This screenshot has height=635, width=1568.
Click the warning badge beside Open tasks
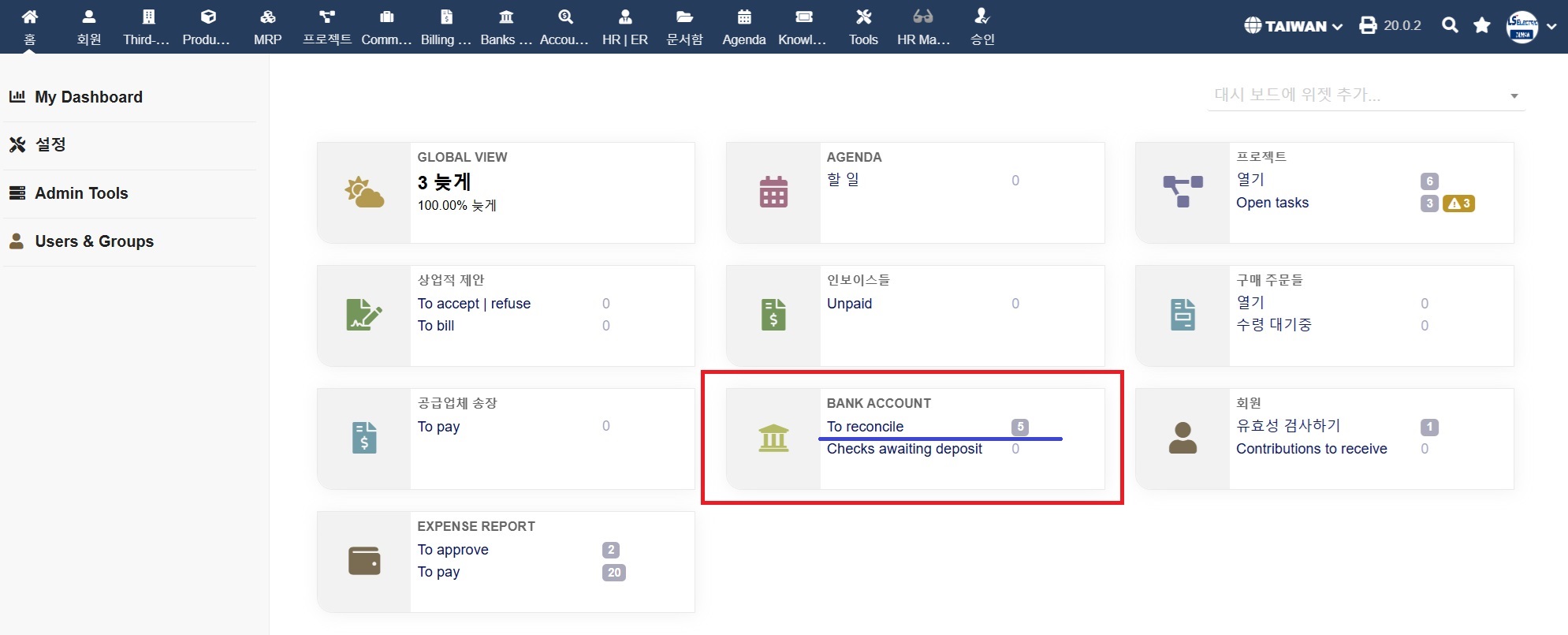pos(1458,204)
